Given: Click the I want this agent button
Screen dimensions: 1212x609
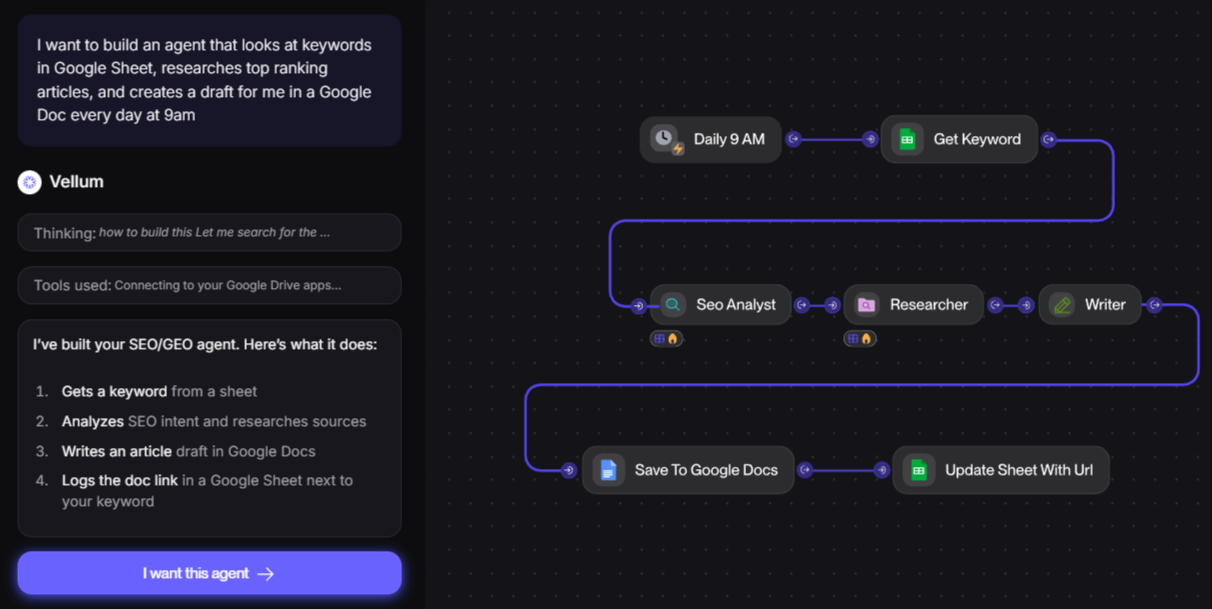Looking at the screenshot, I should 209,572.
